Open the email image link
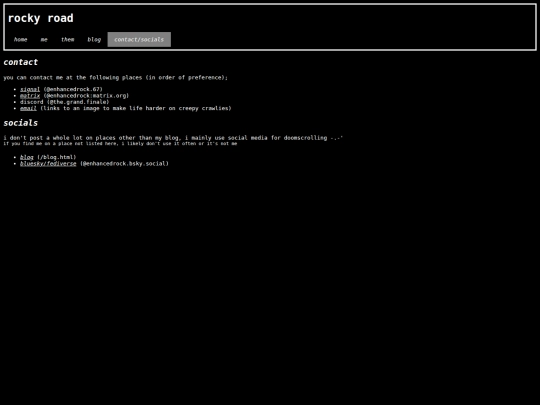The image size is (540, 405). [x=28, y=108]
